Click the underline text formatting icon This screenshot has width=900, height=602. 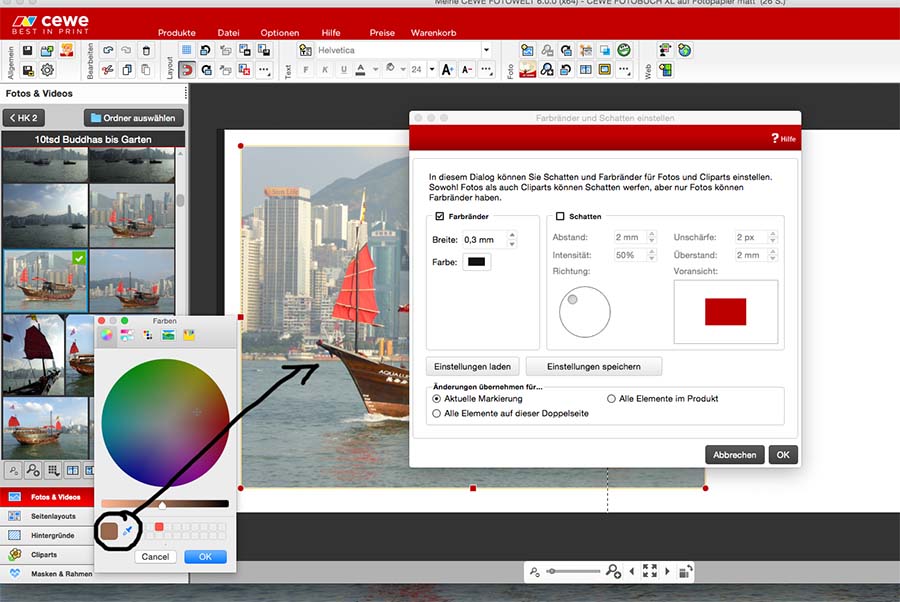tap(344, 70)
